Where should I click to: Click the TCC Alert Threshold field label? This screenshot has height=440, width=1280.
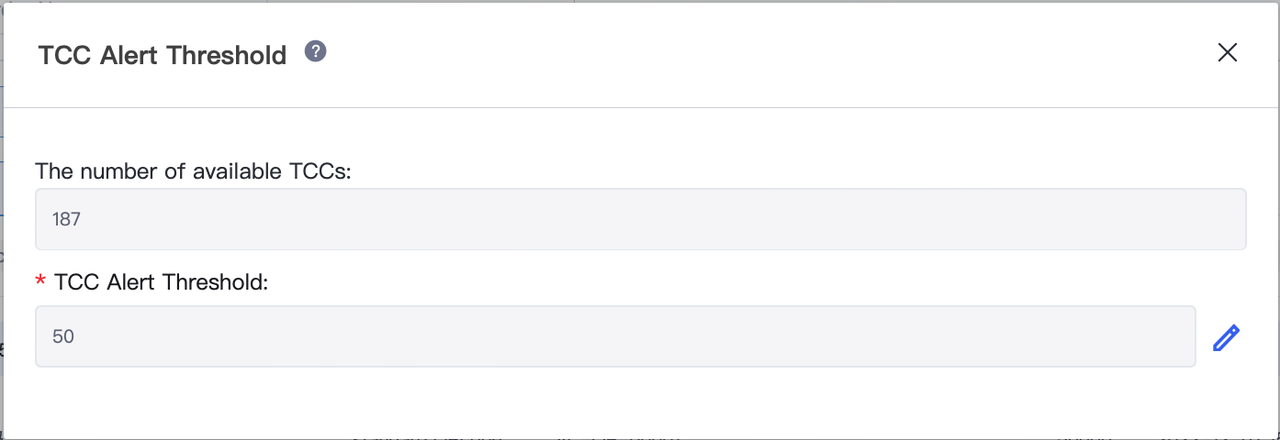[162, 282]
